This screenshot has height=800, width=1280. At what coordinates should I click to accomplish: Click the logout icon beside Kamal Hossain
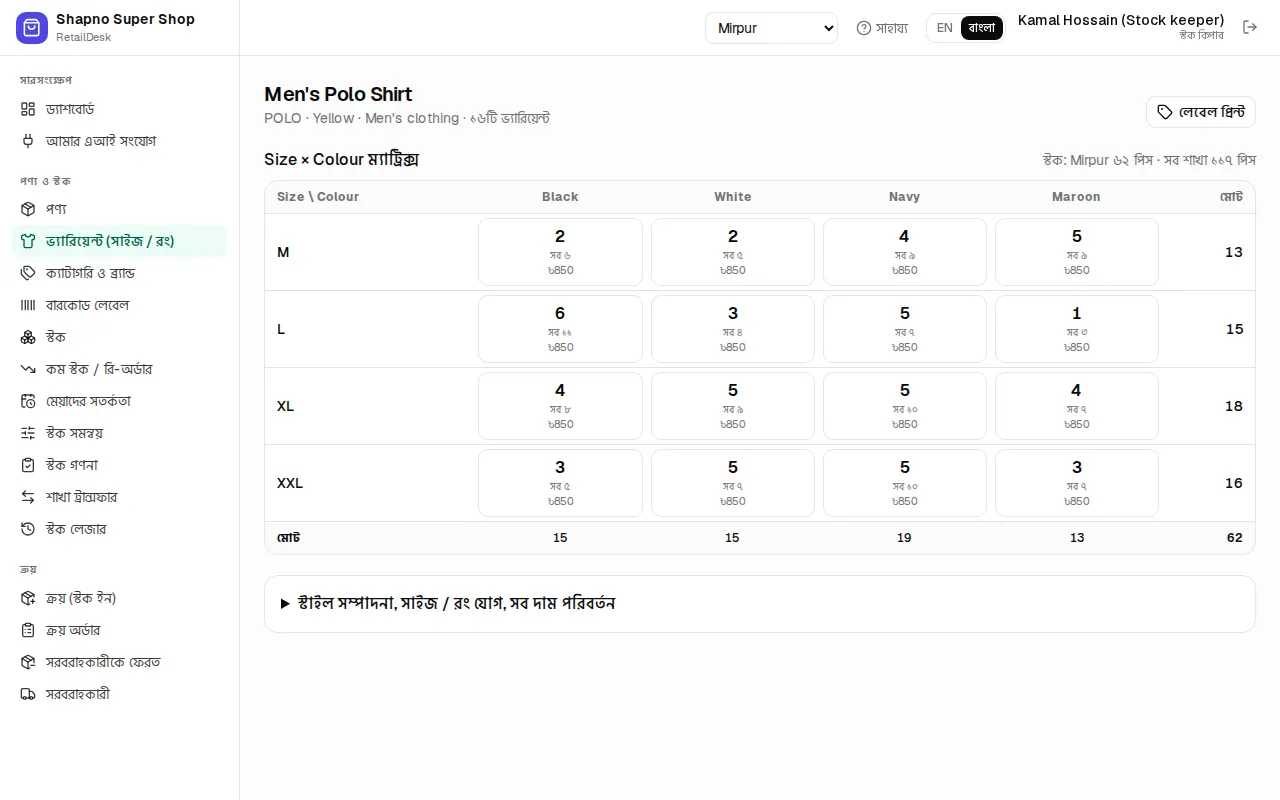[1250, 27]
